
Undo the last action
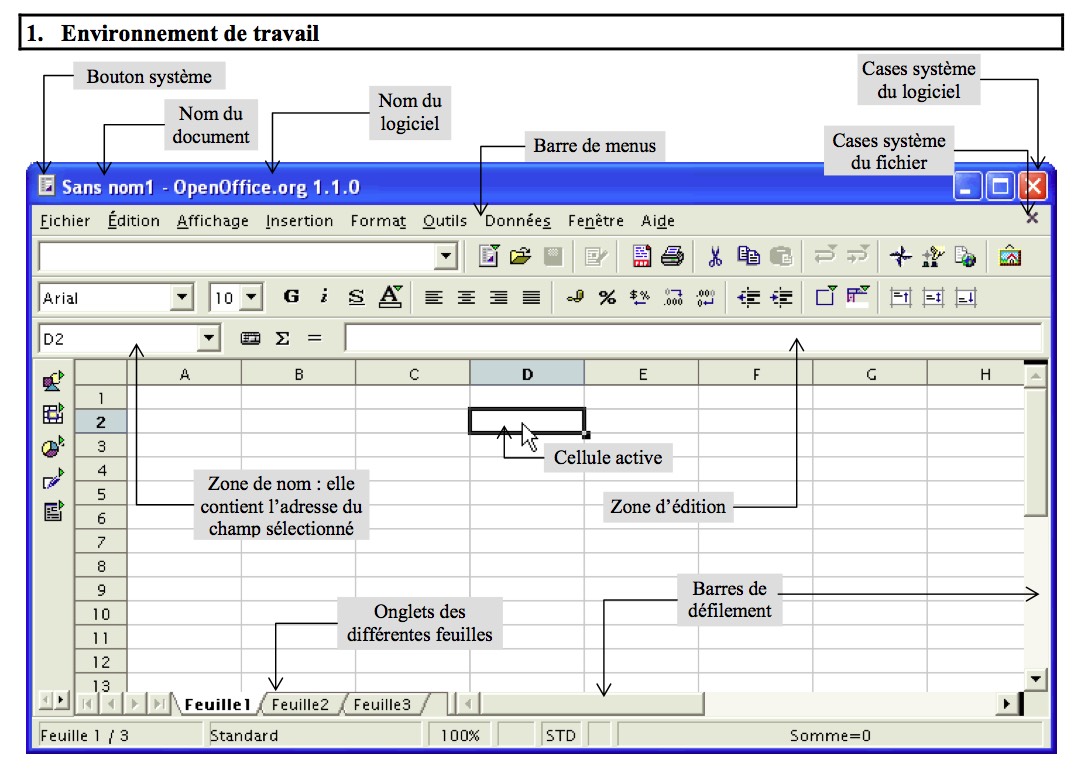tap(825, 255)
